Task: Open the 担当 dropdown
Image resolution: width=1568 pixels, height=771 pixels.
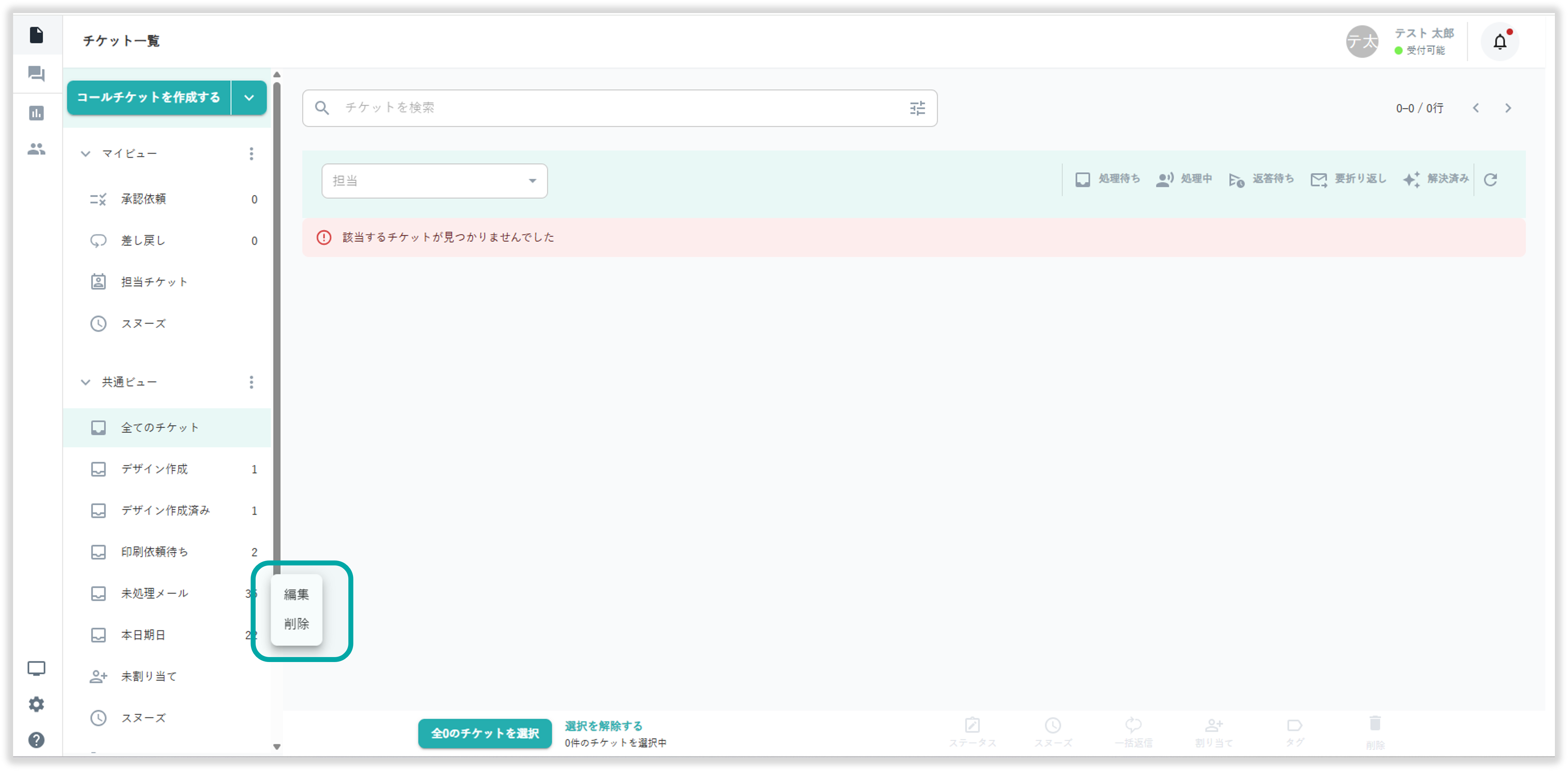Action: 434,181
